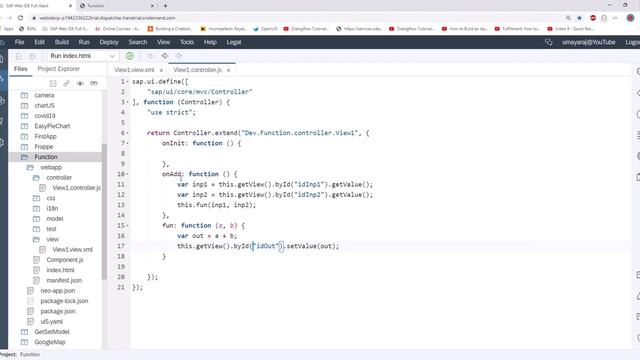Toggle link with editor icon
Image resolution: width=640 pixels, height=360 pixels.
coord(67,83)
